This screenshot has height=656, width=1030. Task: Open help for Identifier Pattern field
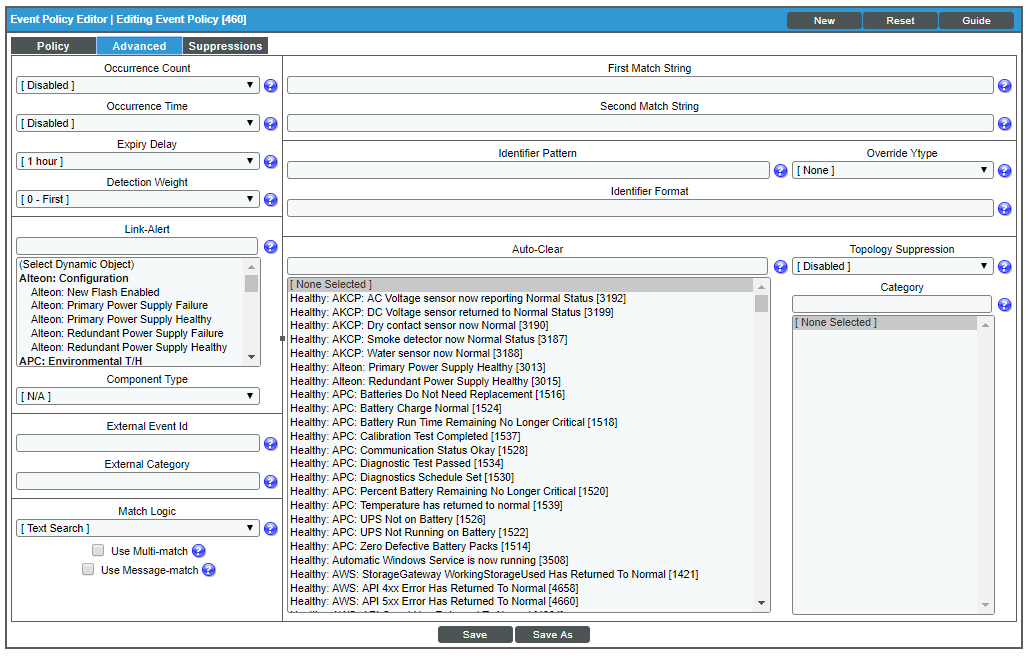point(780,171)
